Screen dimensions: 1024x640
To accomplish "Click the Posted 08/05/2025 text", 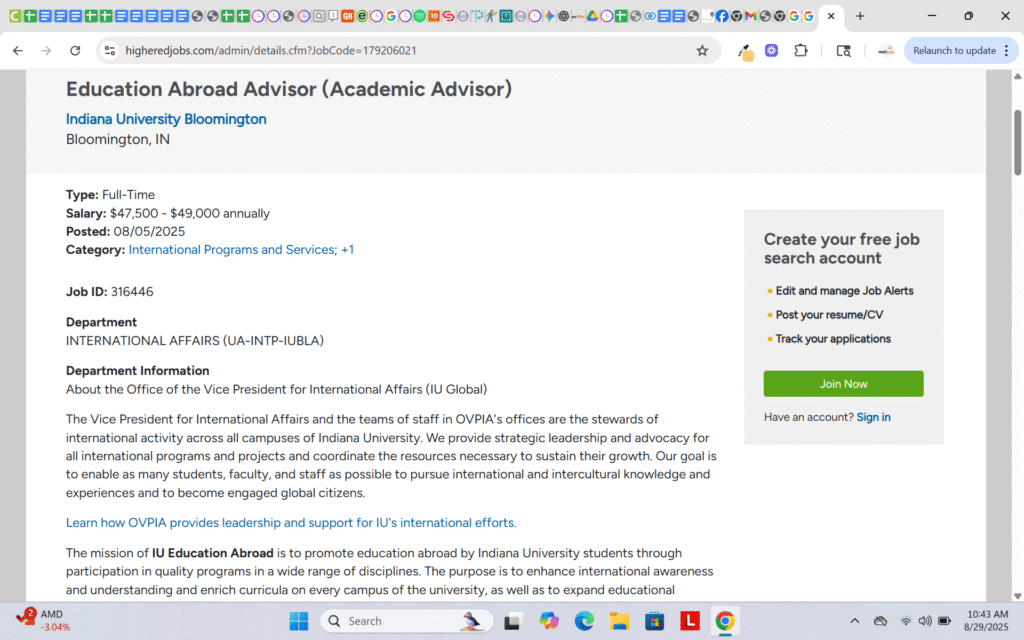I will (x=125, y=231).
